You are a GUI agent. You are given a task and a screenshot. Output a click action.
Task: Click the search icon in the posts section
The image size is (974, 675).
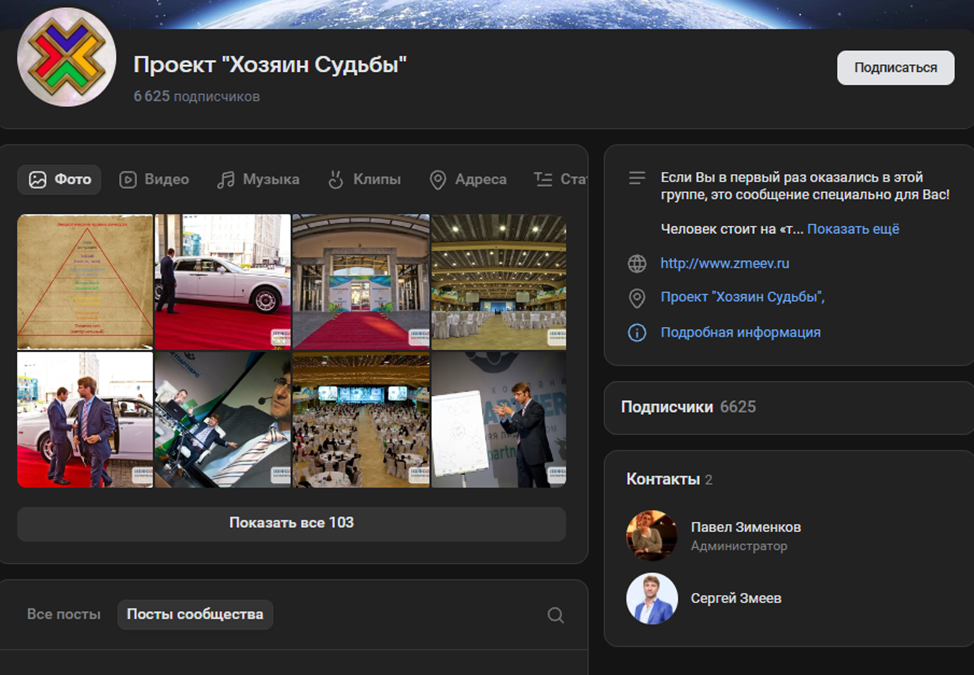point(555,615)
